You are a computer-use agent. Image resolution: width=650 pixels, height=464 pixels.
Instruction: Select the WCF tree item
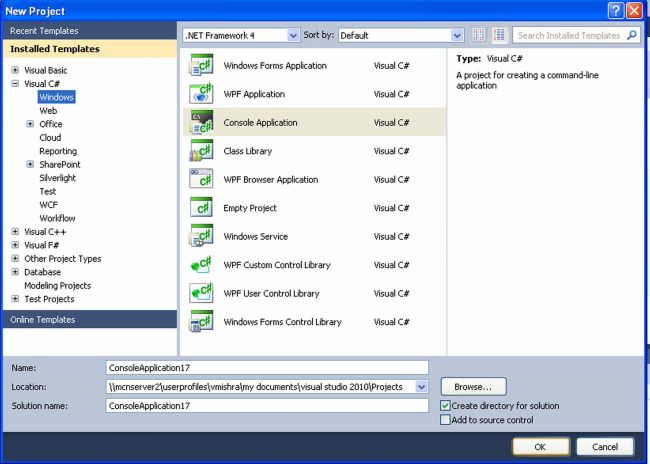coord(49,205)
